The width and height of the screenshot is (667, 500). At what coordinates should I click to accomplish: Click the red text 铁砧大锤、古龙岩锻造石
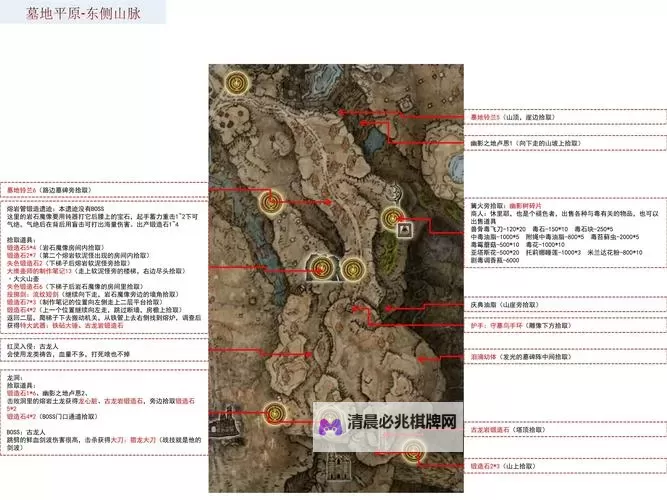(87, 326)
